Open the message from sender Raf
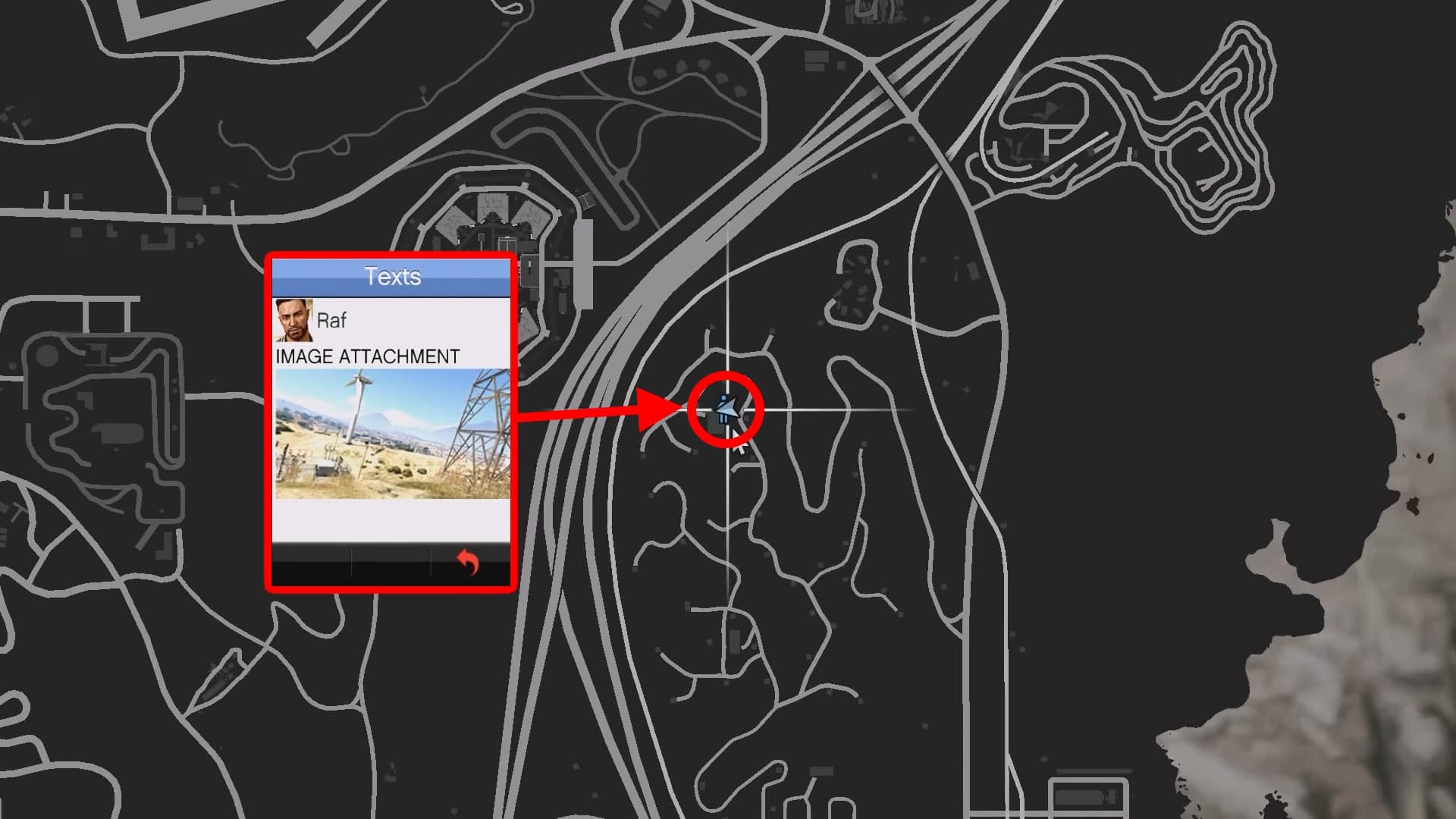The image size is (1456, 819). pos(391,320)
